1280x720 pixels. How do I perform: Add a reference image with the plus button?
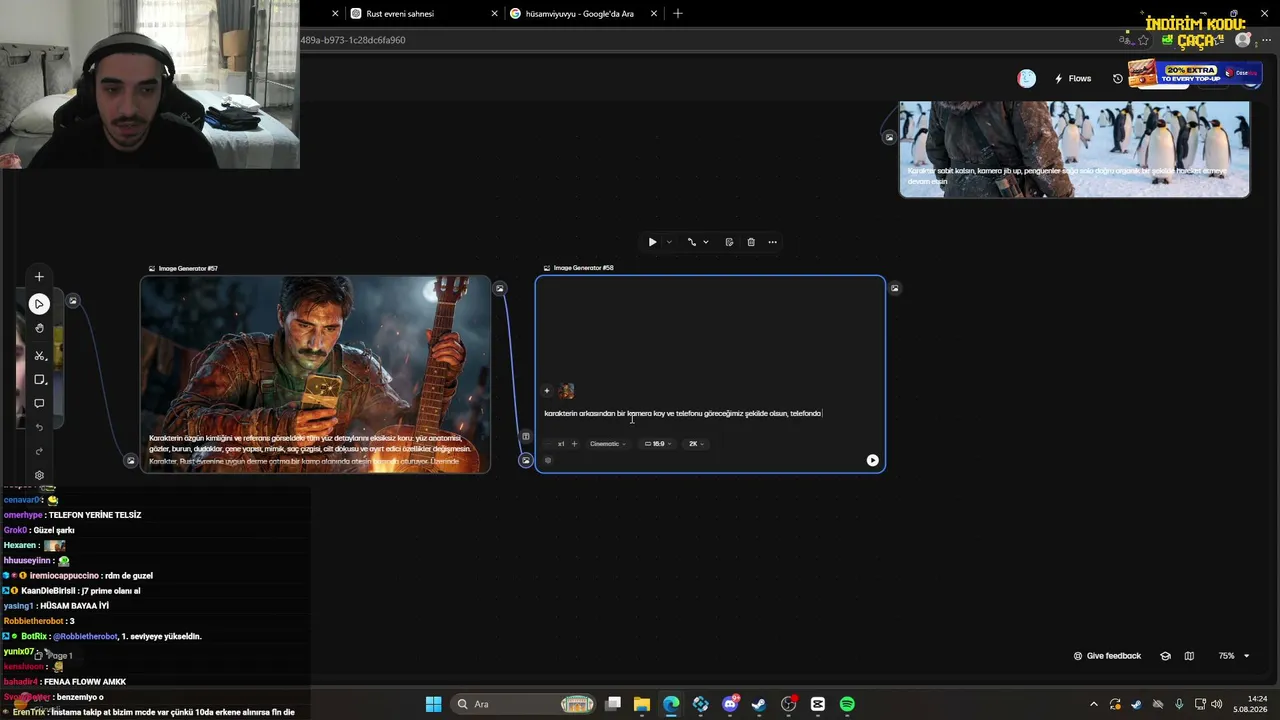(547, 391)
